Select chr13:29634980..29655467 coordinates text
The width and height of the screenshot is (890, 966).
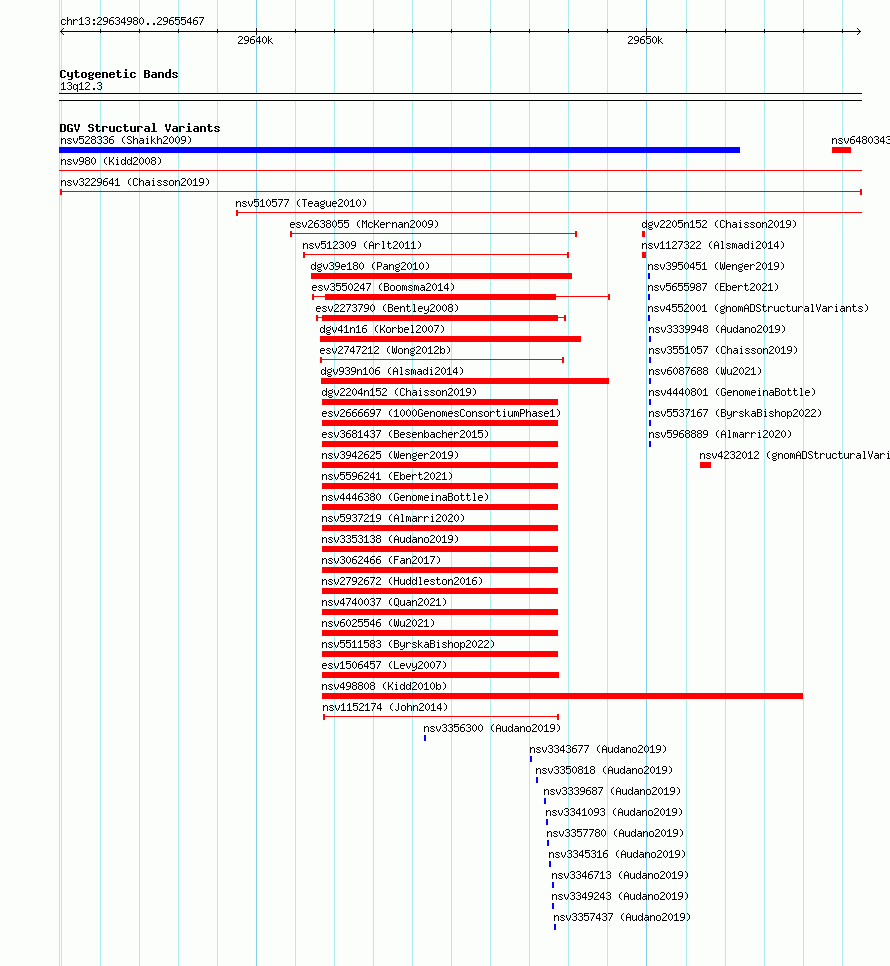pyautogui.click(x=132, y=21)
